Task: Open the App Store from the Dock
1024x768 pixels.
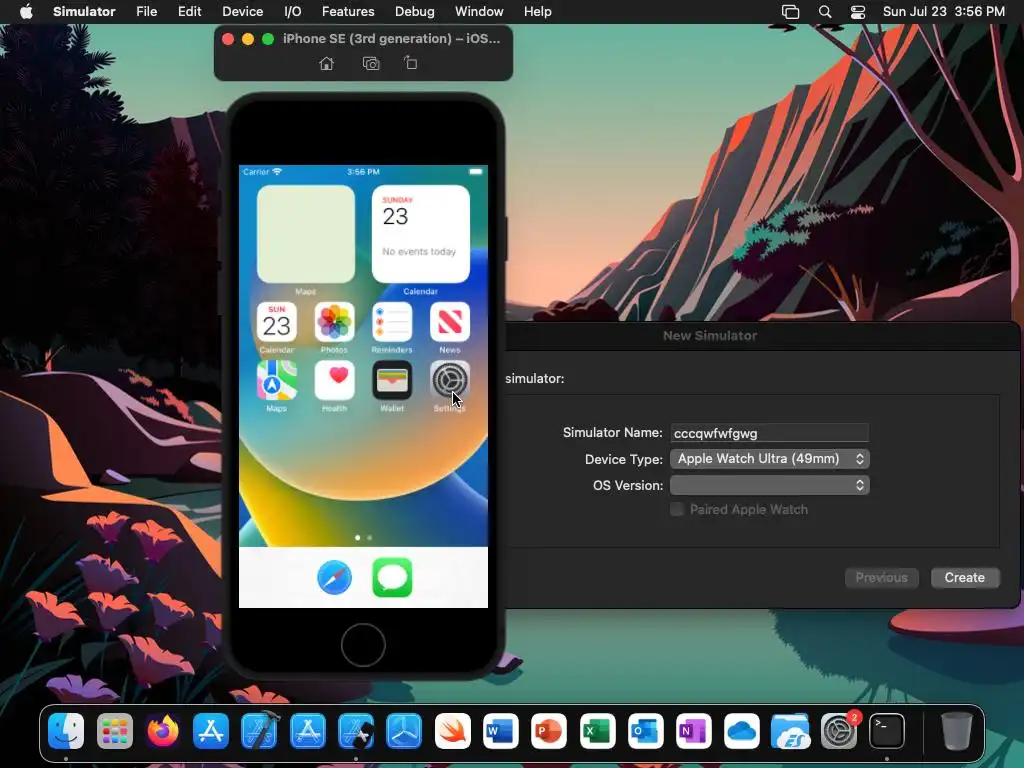Action: pos(211,731)
